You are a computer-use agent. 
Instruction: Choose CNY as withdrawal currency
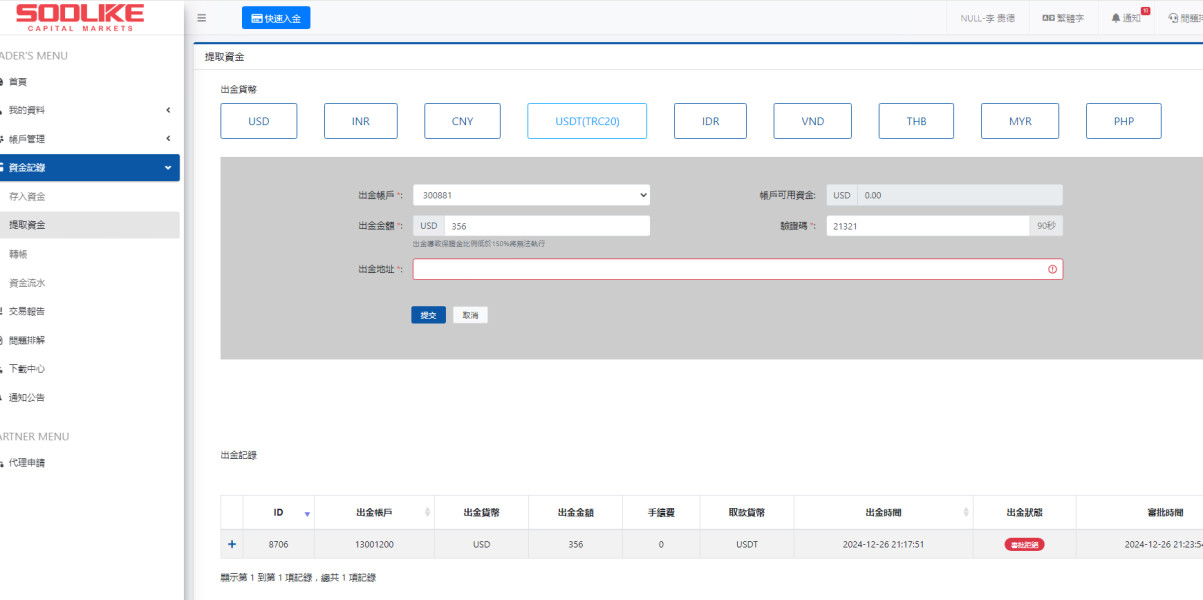point(462,121)
